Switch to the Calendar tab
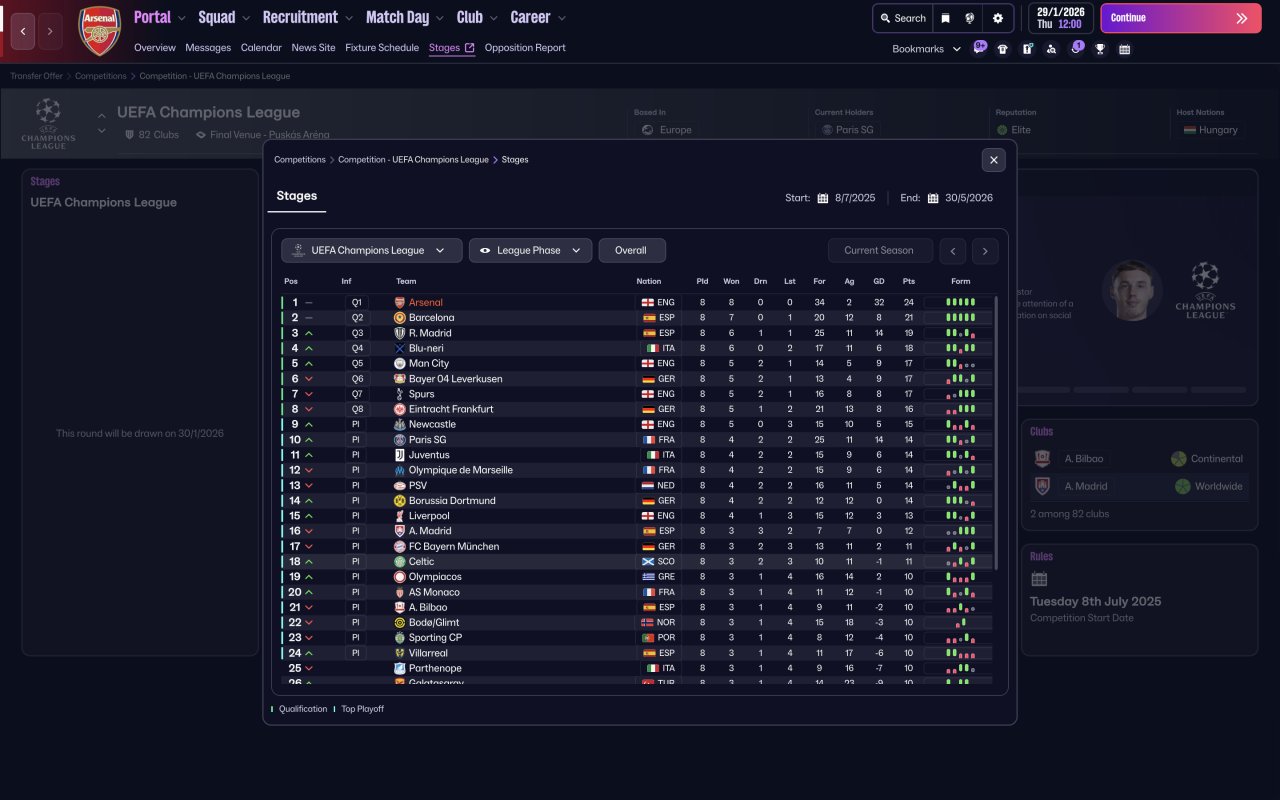Screen dimensions: 1280x800 click(x=261, y=48)
